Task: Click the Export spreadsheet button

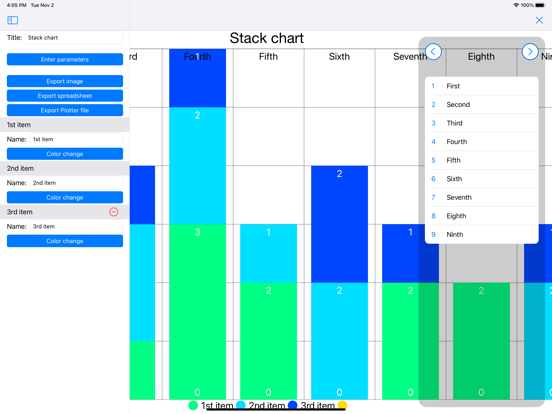Action: tap(65, 96)
